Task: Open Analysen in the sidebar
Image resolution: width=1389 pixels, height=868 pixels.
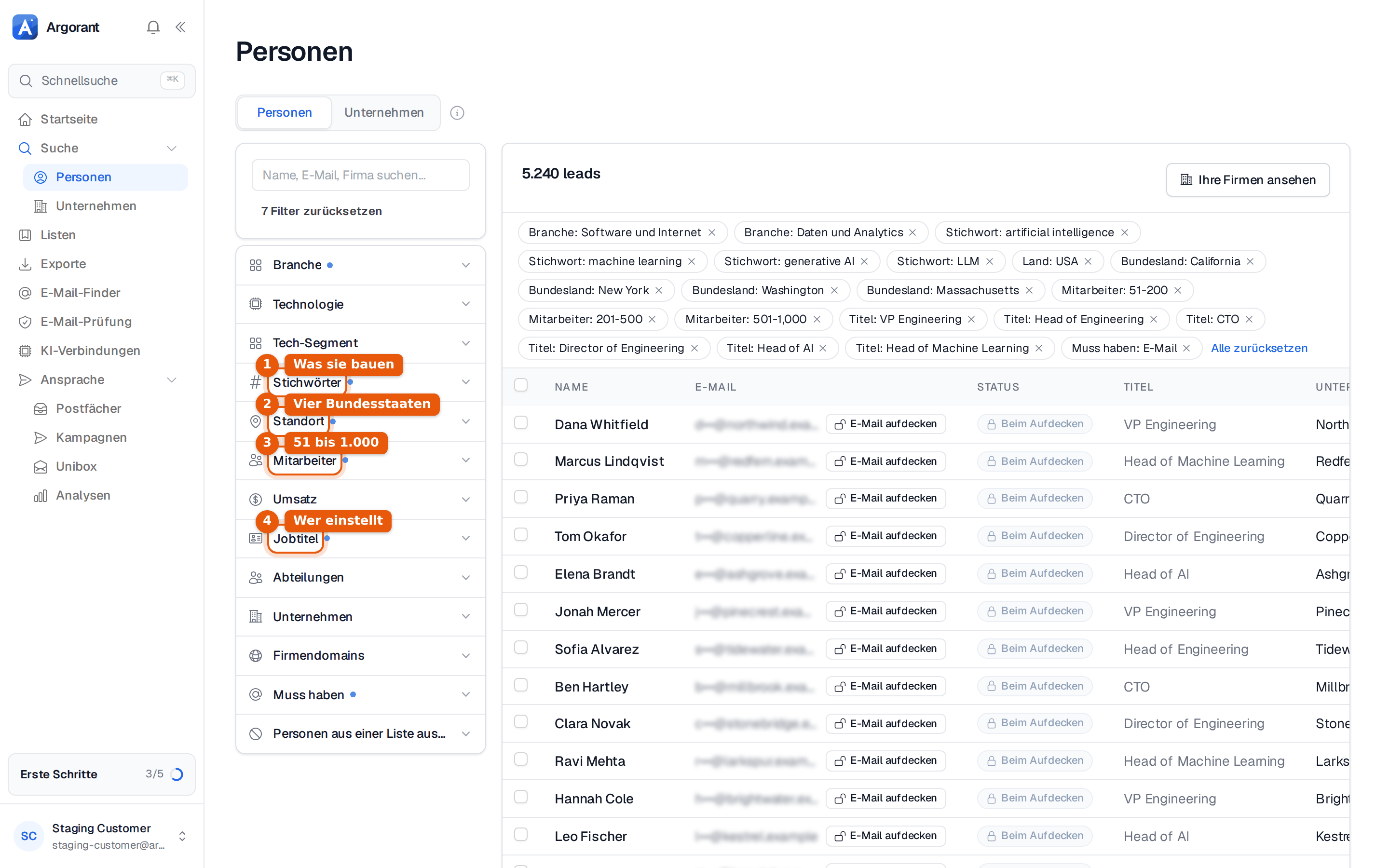Action: tap(106, 495)
